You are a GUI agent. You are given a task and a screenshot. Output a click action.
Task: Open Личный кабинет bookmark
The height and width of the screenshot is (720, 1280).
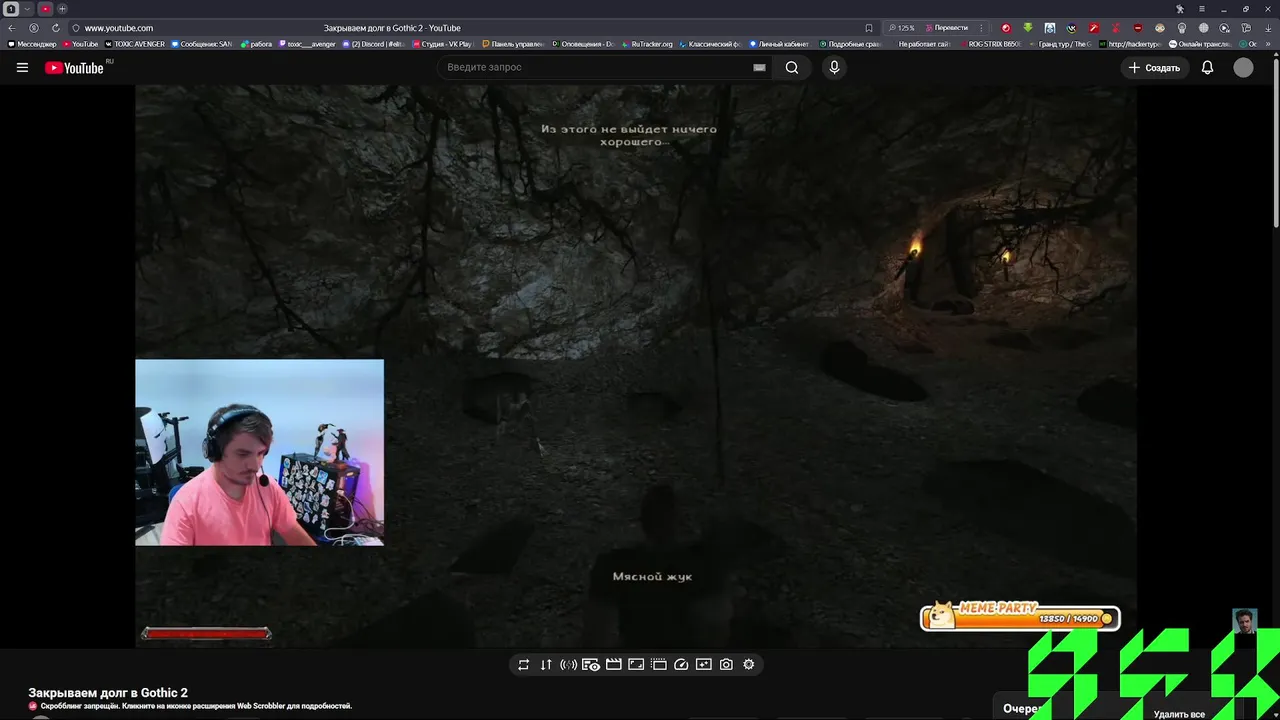779,44
